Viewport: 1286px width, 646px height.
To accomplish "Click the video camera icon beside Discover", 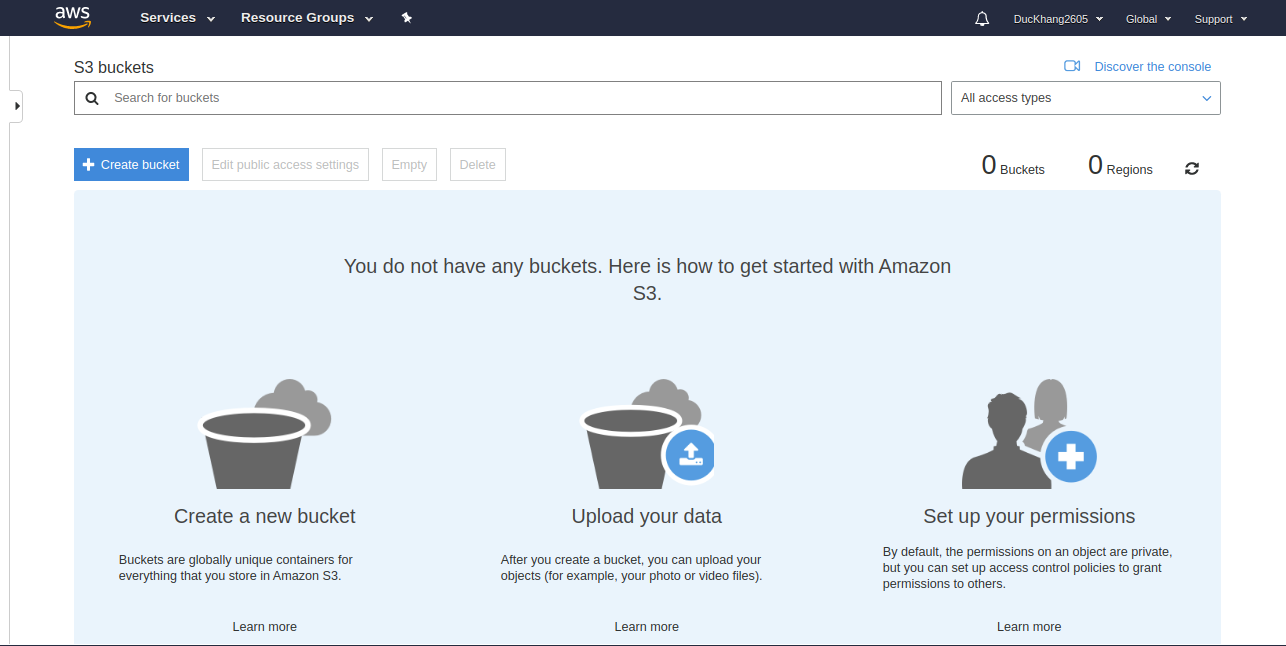I will tap(1072, 66).
